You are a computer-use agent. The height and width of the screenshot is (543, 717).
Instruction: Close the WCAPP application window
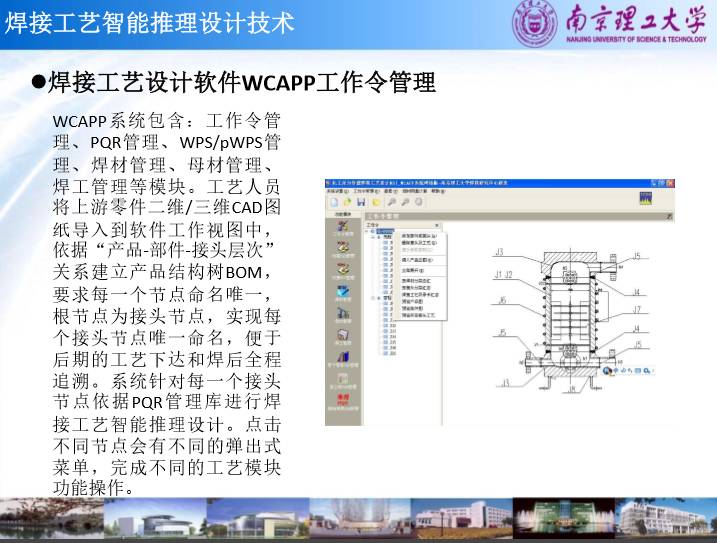[670, 183]
